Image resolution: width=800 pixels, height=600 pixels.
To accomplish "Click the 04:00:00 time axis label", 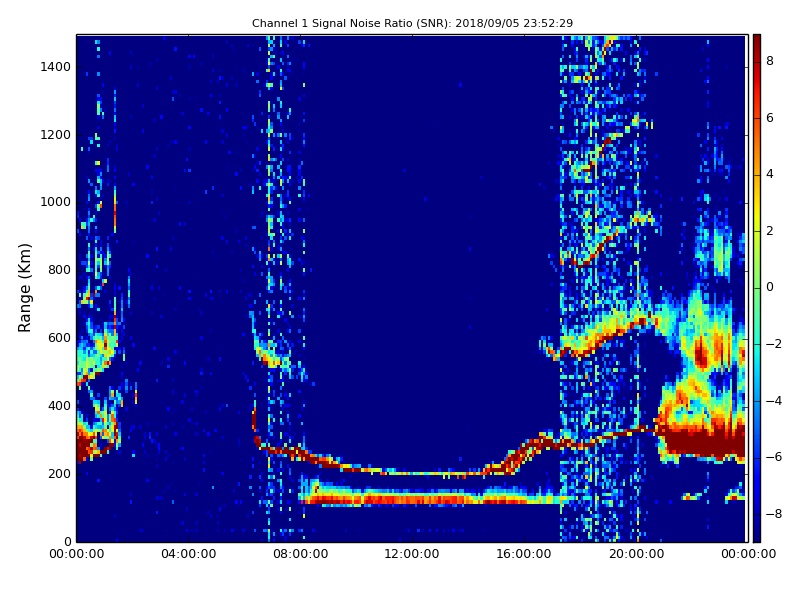I will coord(188,554).
